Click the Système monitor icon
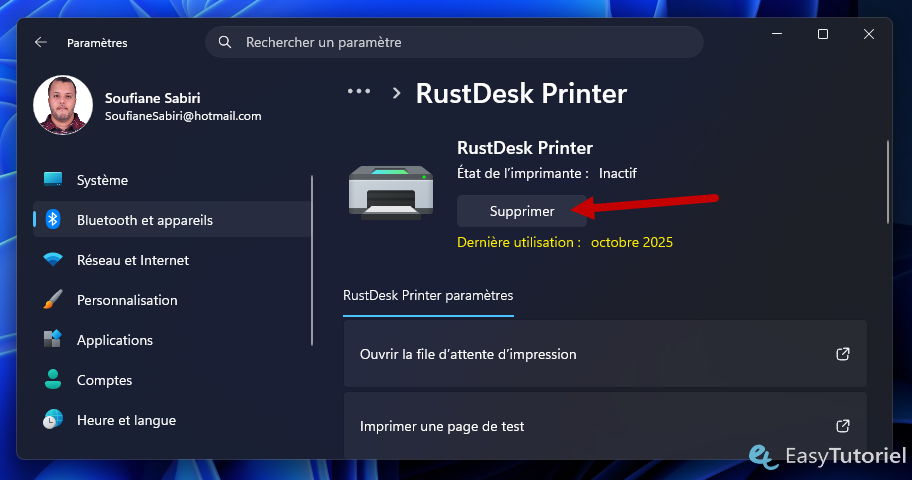912x480 pixels. (x=53, y=179)
